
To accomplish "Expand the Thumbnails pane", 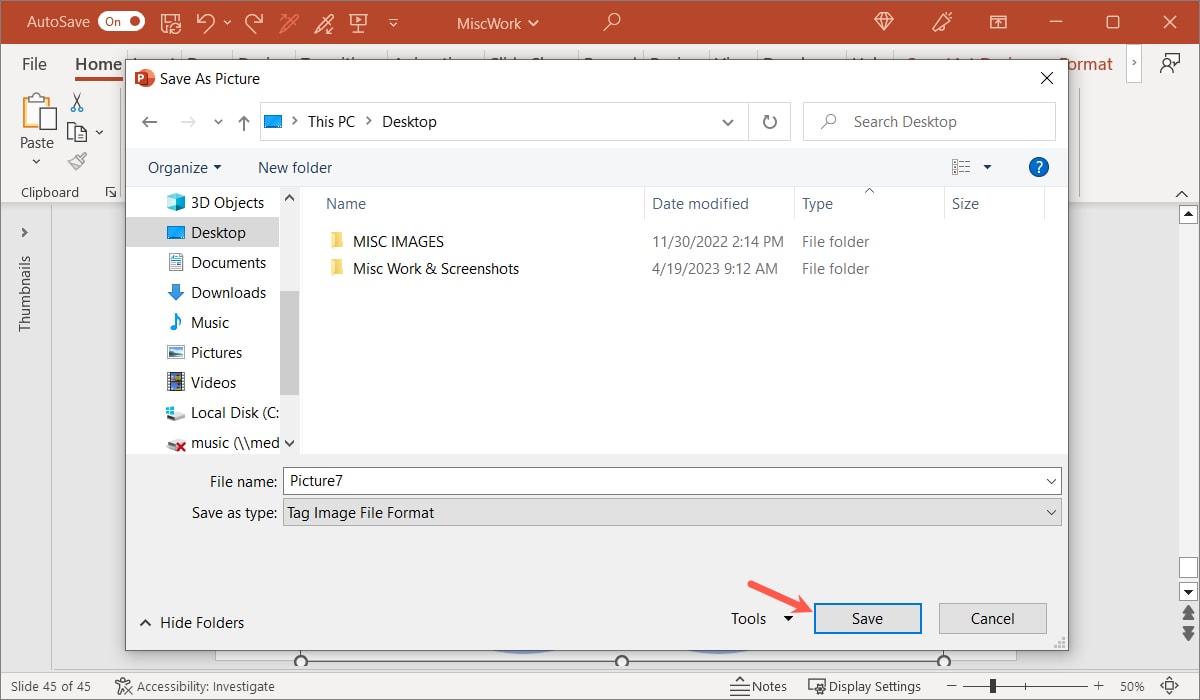I will pos(25,232).
